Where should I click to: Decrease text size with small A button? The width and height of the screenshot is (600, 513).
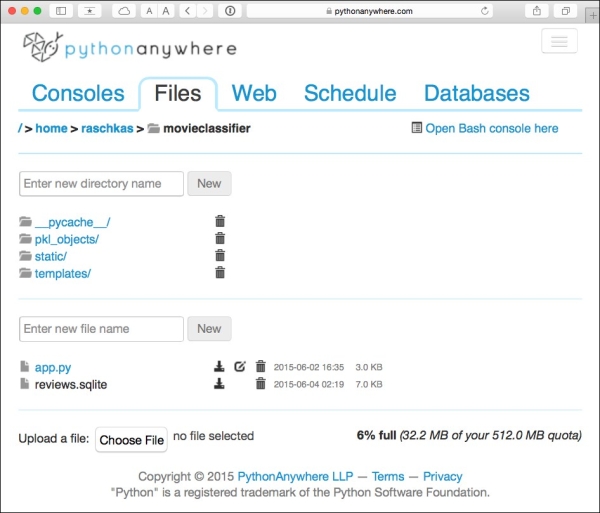(149, 11)
